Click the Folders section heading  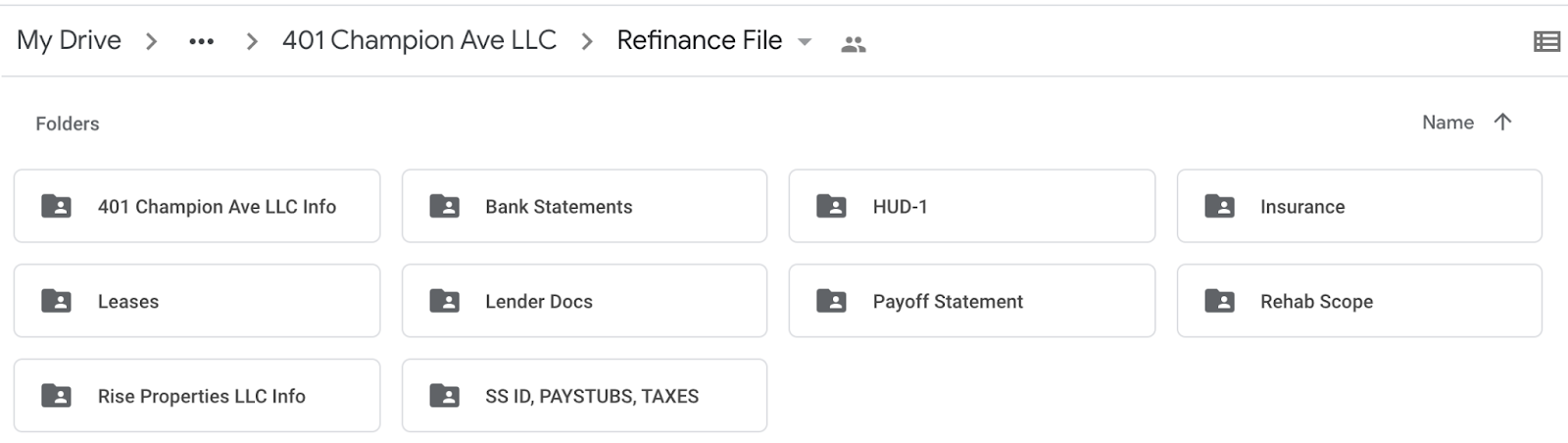68,123
